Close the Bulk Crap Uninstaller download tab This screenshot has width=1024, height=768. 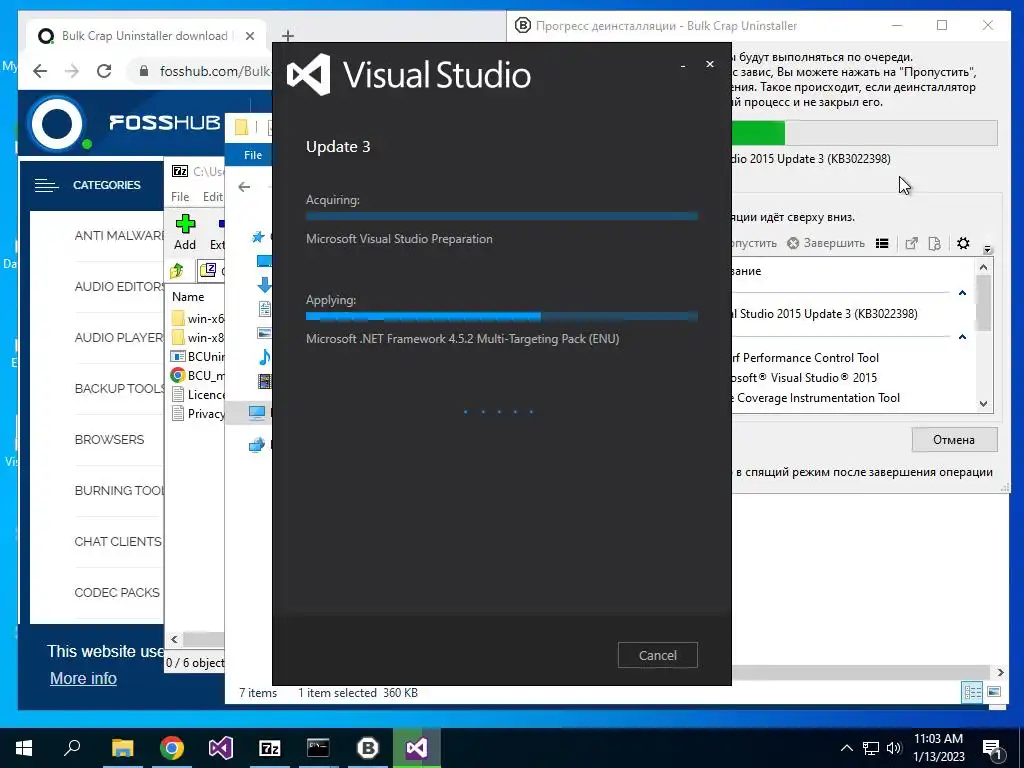tap(249, 36)
